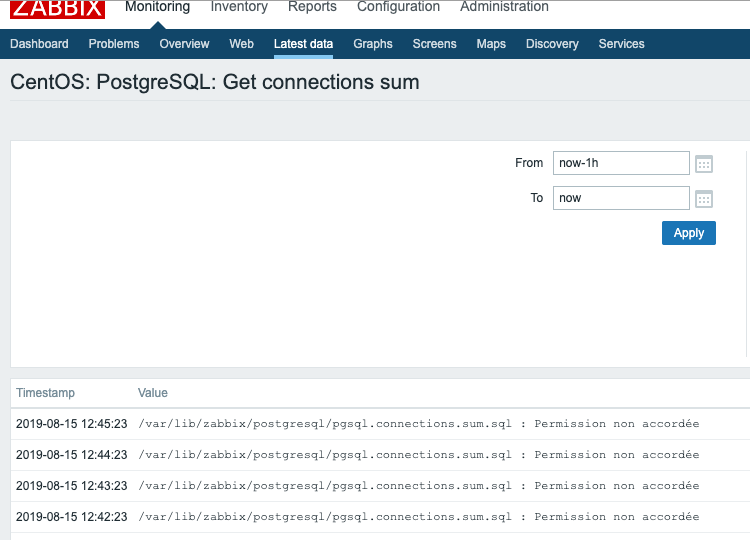This screenshot has height=540, width=750.
Task: Switch to the Overview tab
Action: (x=184, y=44)
